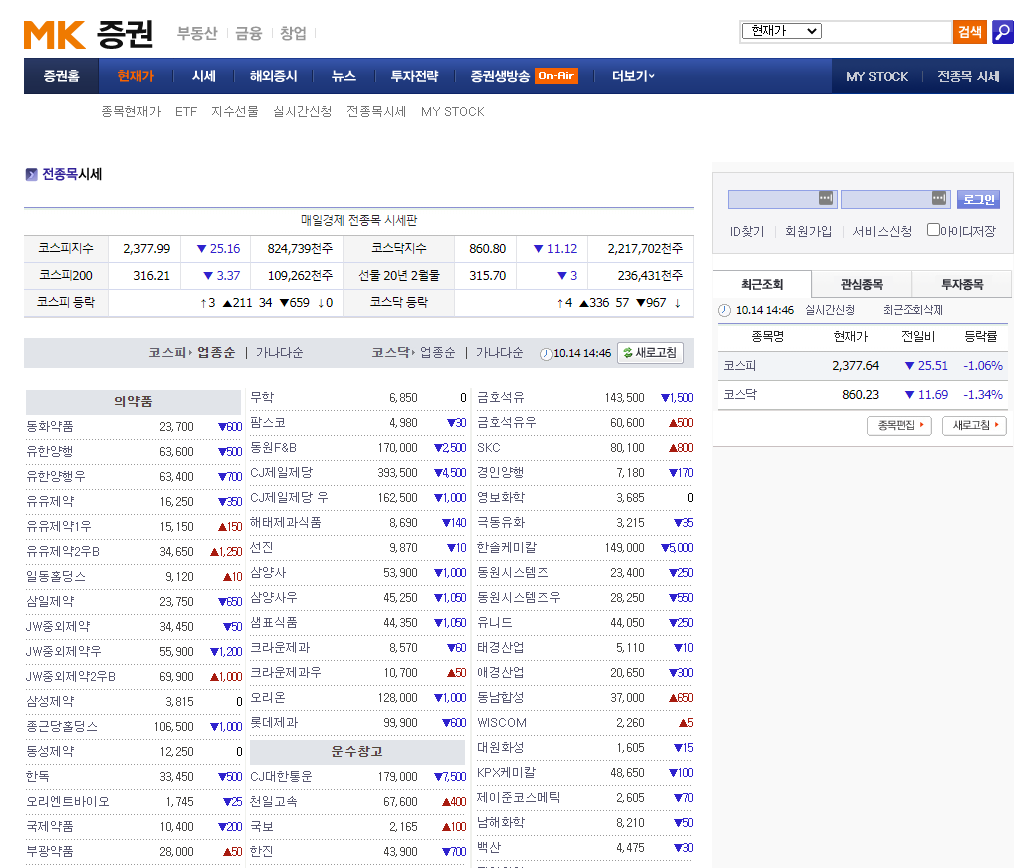
Task: Click keyboard icon in ID field
Action: (x=826, y=198)
